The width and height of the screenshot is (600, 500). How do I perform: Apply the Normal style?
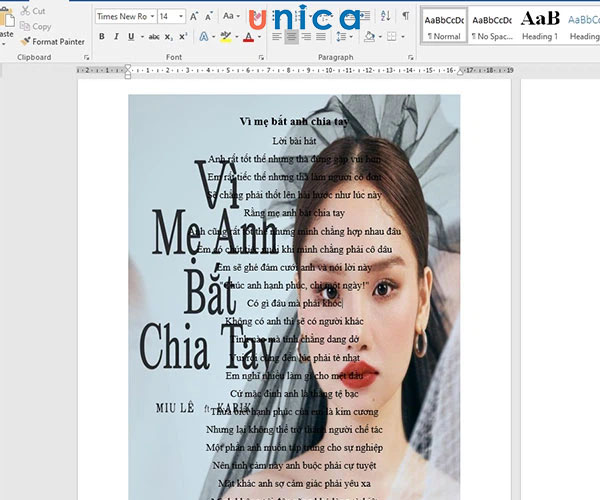pos(444,27)
